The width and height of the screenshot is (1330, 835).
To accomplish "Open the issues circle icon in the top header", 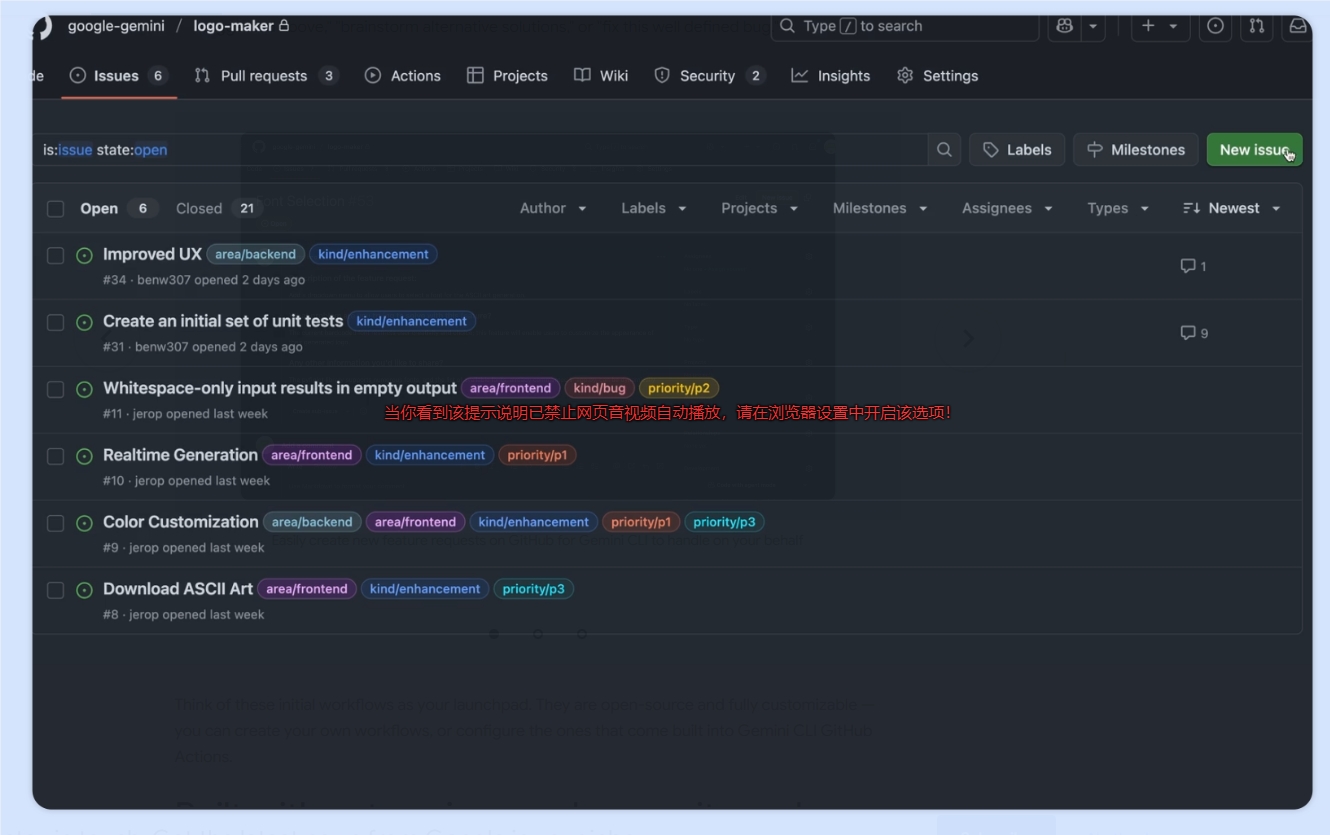I will pos(1215,27).
